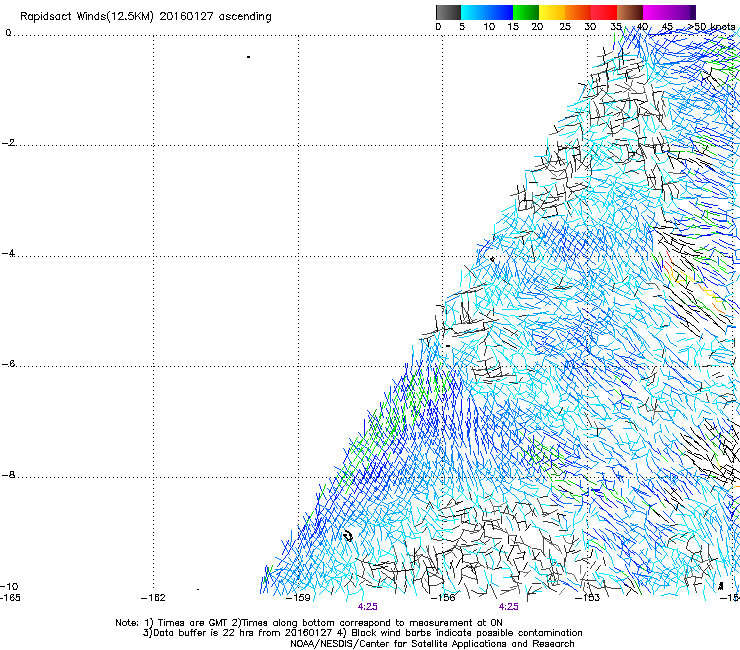
Task: Click the note "Black wind barbs indicate possible contamination"
Action: (467, 633)
